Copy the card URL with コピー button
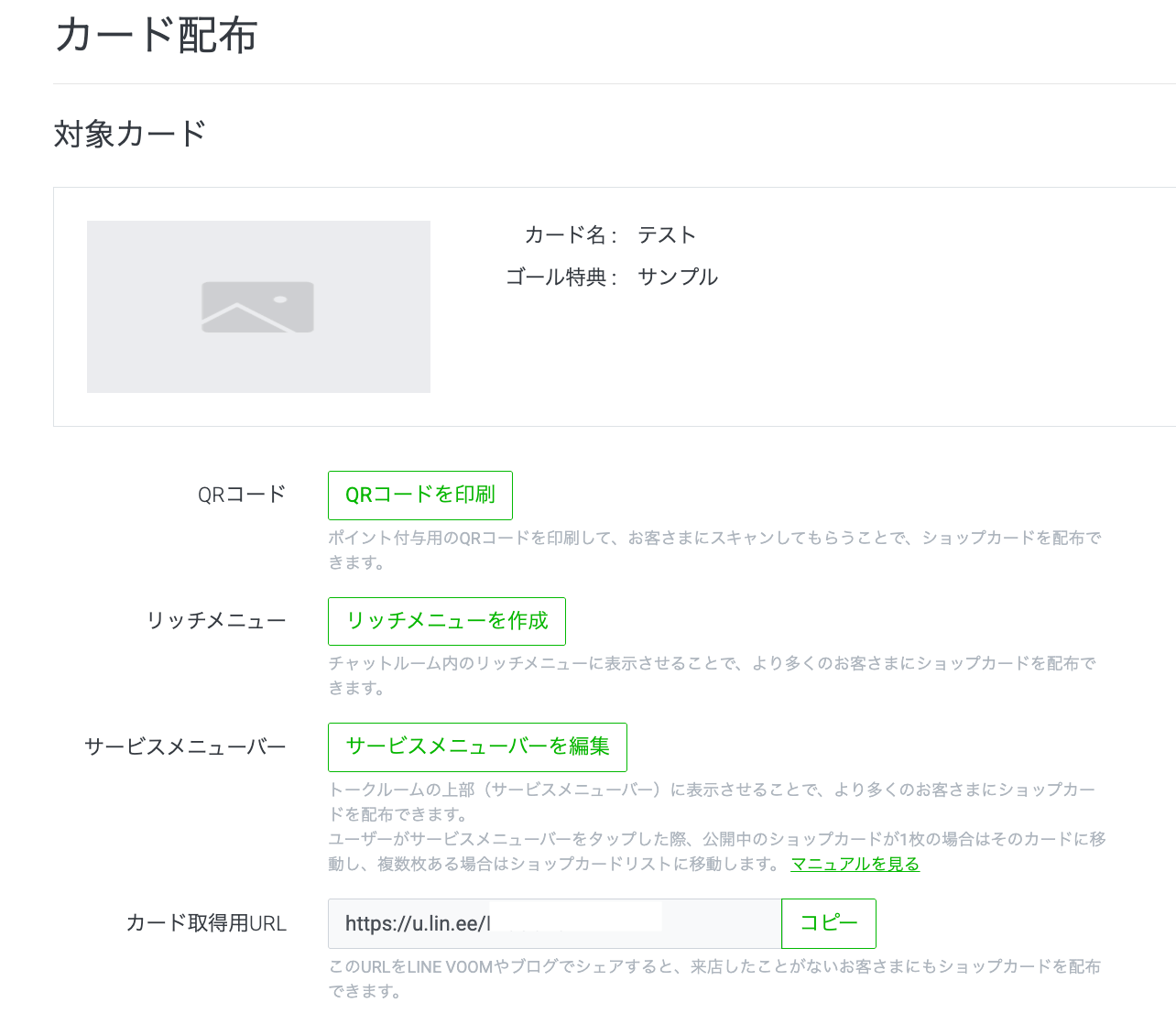Viewport: 1176px width, 1035px height. [828, 923]
